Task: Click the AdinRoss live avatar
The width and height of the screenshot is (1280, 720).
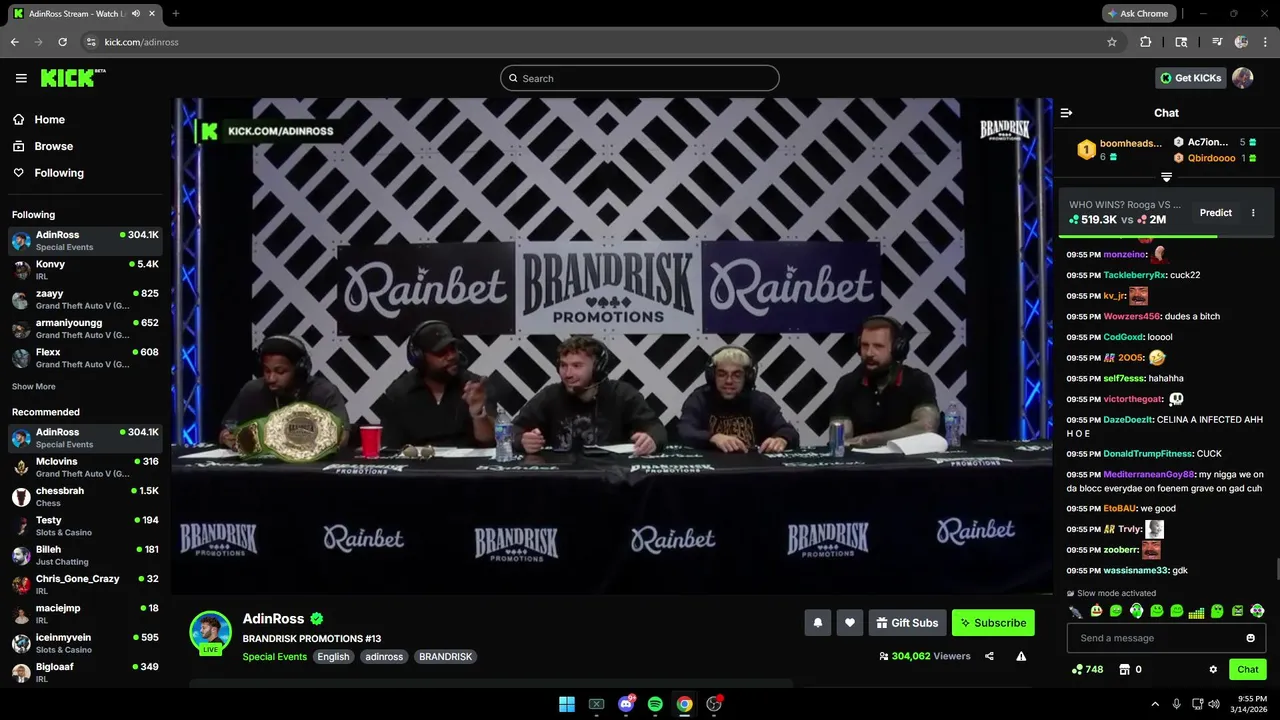Action: [x=211, y=632]
